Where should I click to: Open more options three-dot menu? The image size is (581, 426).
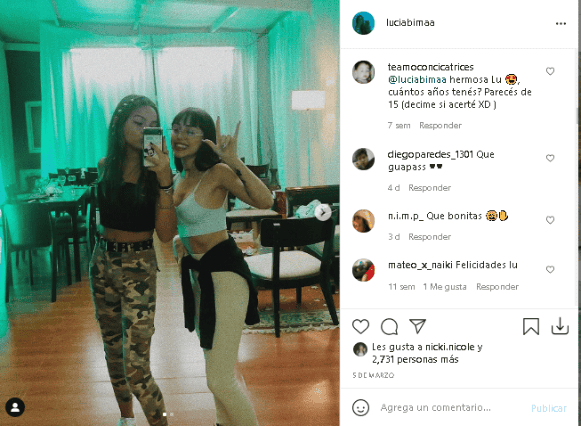(561, 24)
